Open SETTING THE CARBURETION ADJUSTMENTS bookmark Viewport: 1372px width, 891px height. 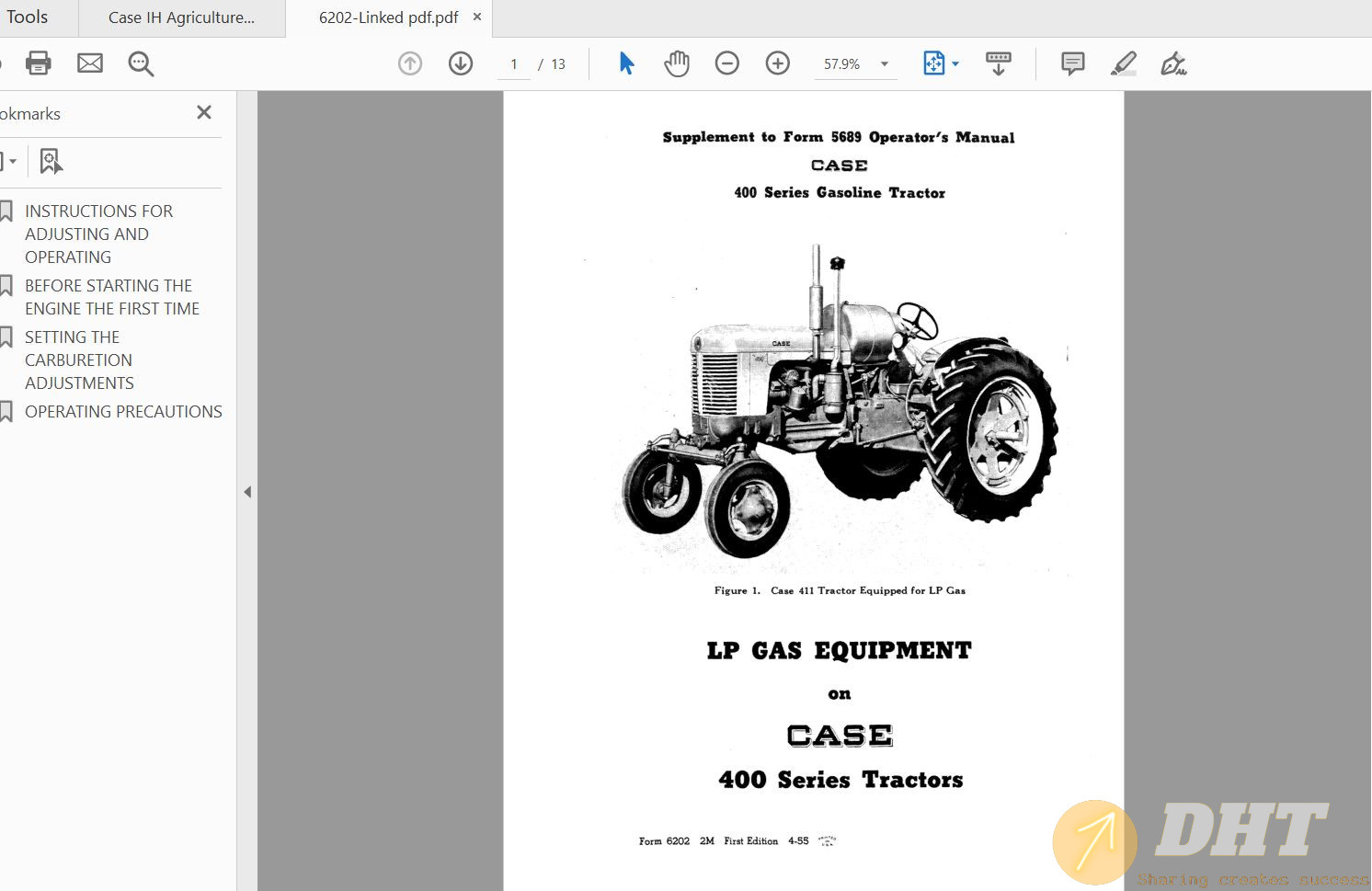(x=79, y=360)
